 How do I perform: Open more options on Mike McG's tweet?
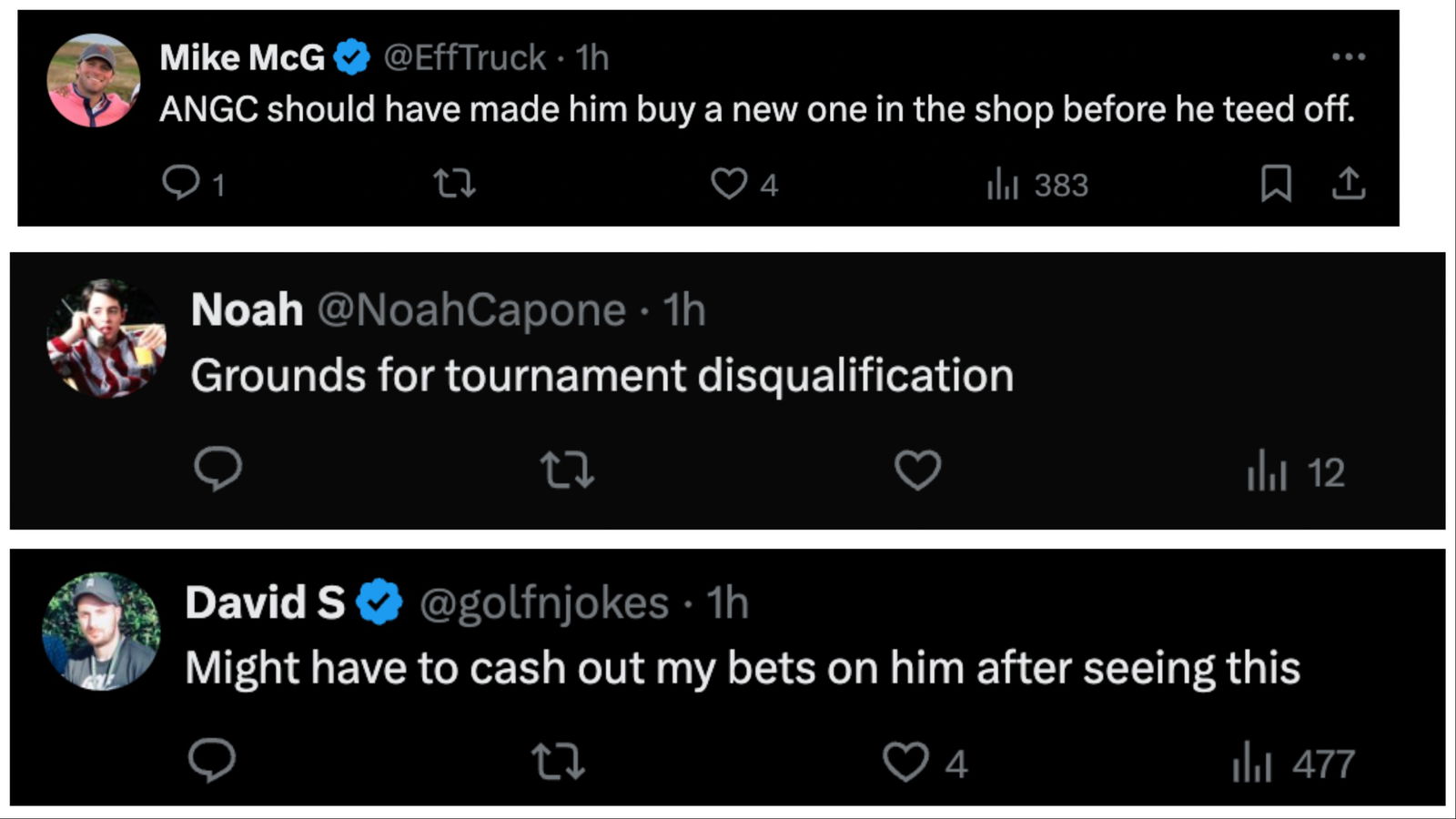click(x=1348, y=56)
